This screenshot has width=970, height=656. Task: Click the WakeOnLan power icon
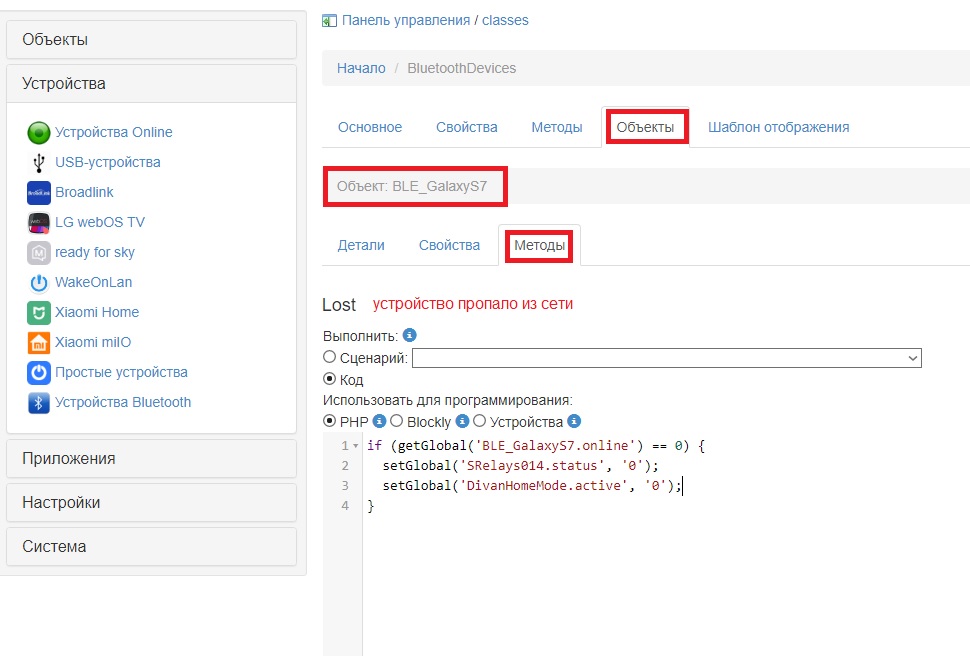pyautogui.click(x=38, y=283)
